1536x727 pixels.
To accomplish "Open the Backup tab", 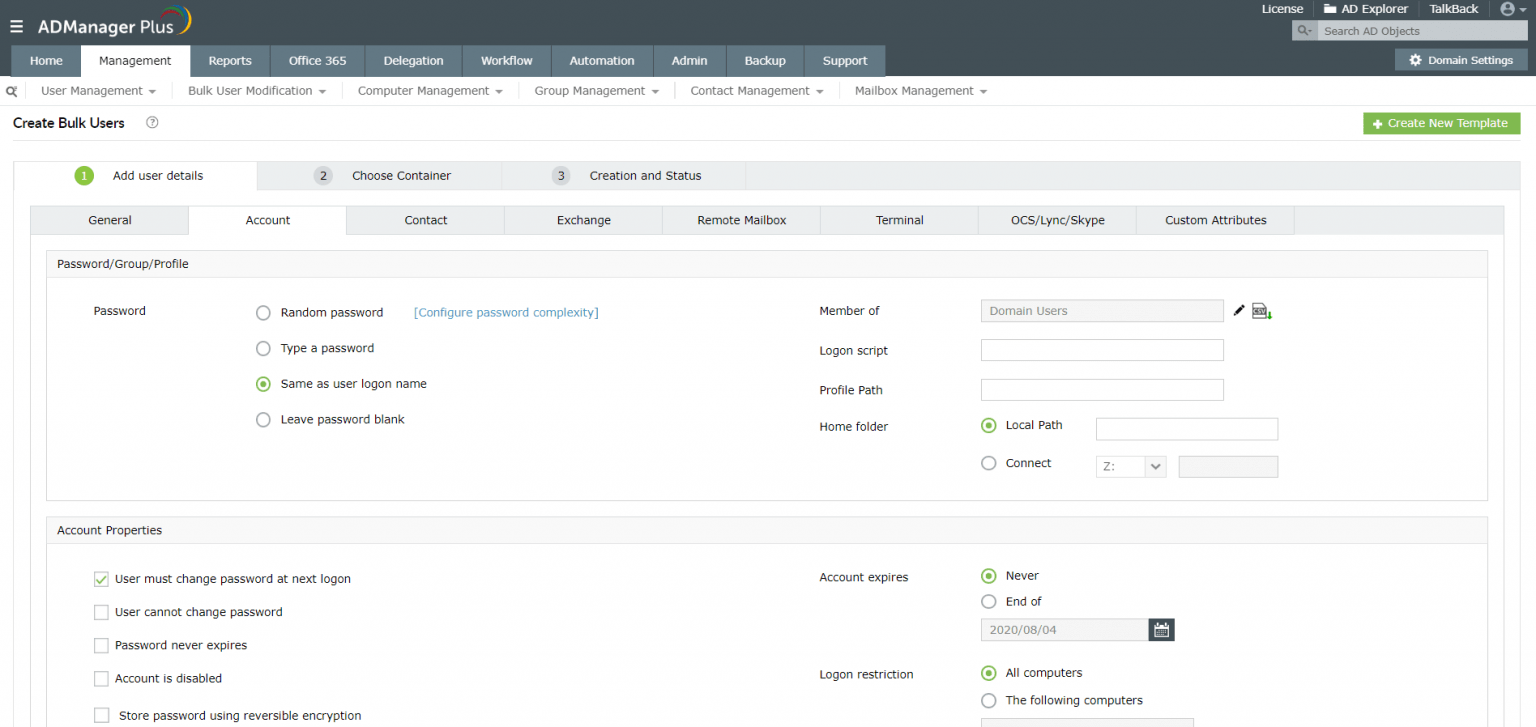I will [x=765, y=61].
